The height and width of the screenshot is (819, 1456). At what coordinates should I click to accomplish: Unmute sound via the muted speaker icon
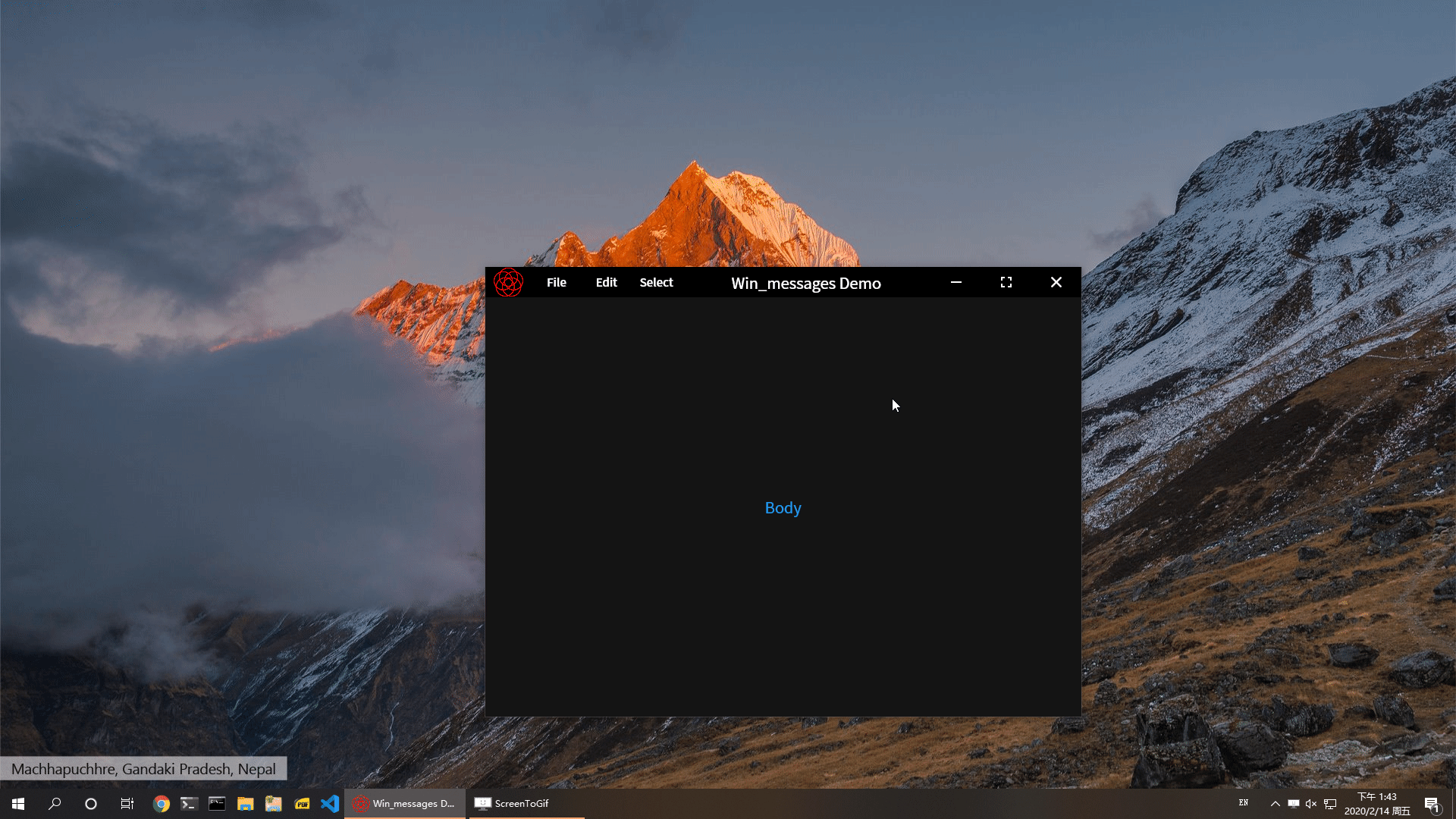click(x=1311, y=804)
